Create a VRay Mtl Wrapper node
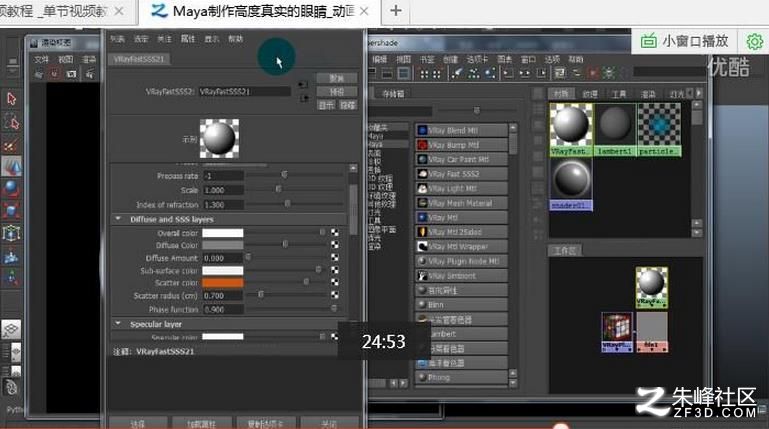Image resolution: width=769 pixels, height=429 pixels. click(461, 246)
